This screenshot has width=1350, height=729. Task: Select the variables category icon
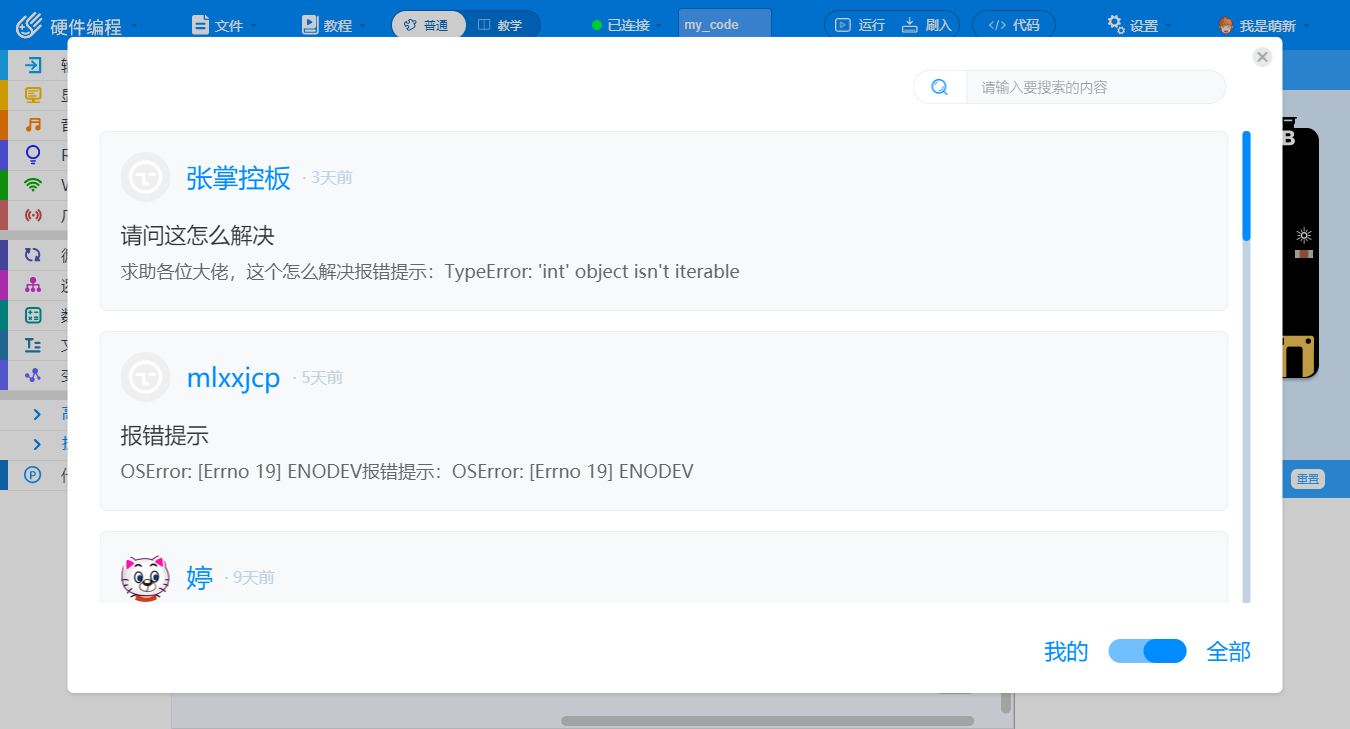tap(33, 375)
